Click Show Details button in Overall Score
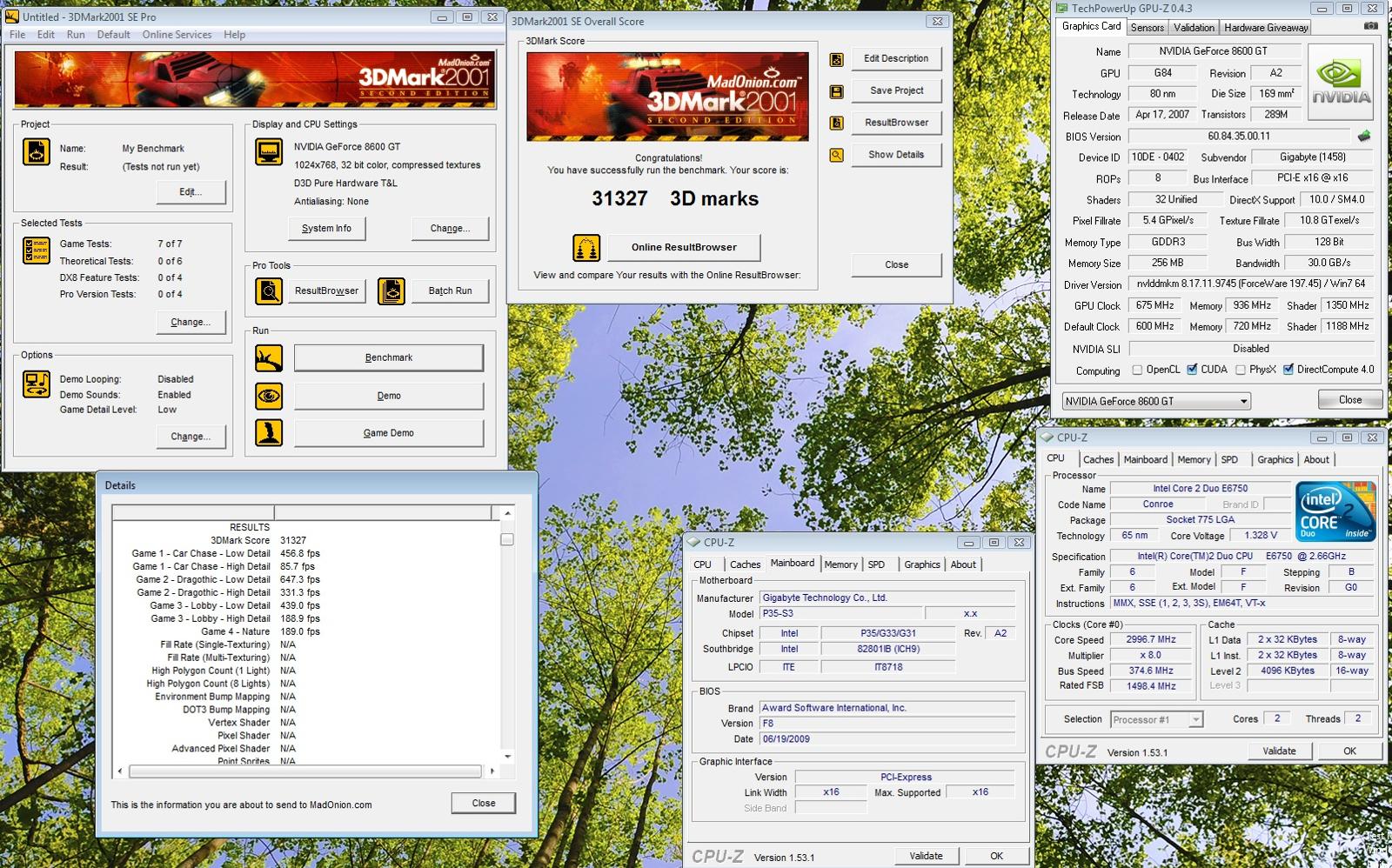This screenshot has width=1392, height=868. [x=896, y=155]
